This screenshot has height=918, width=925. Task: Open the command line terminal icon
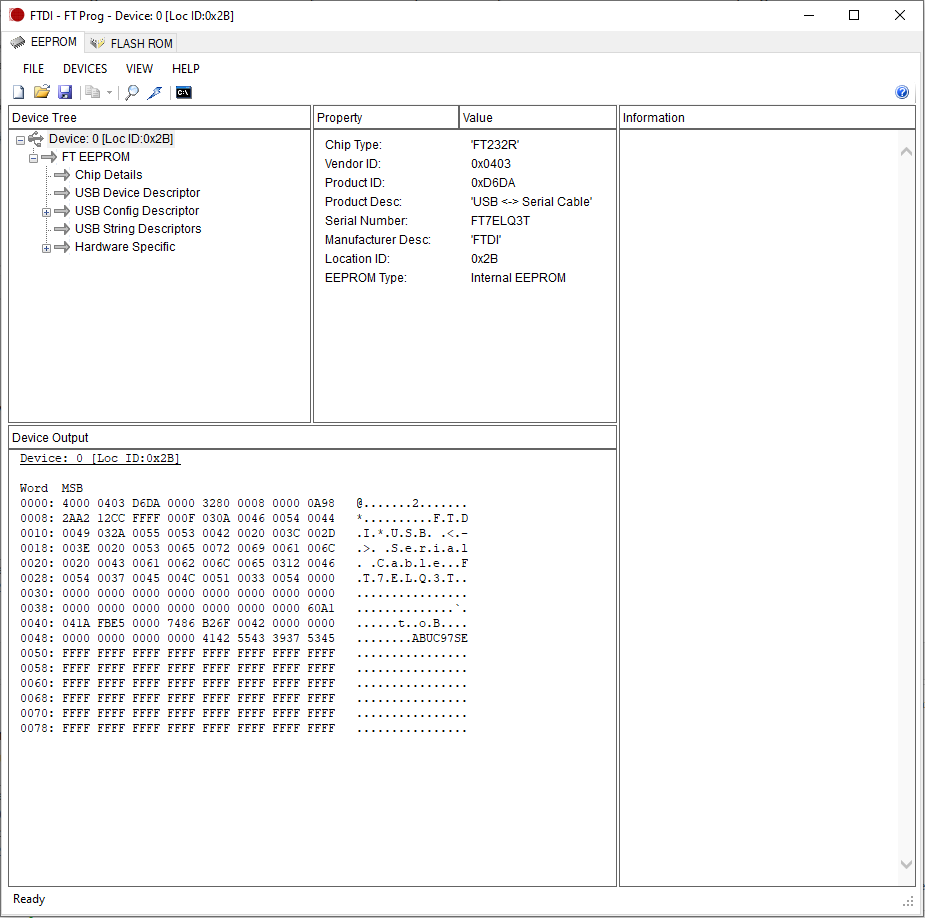tap(183, 92)
